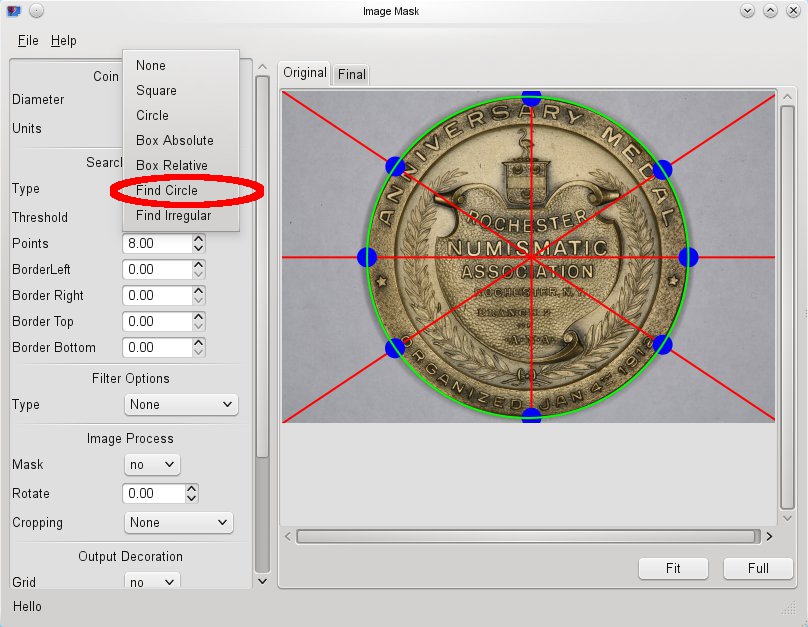Click the settings panel vertical scrollbar
The width and height of the screenshot is (808, 627).
(x=262, y=266)
